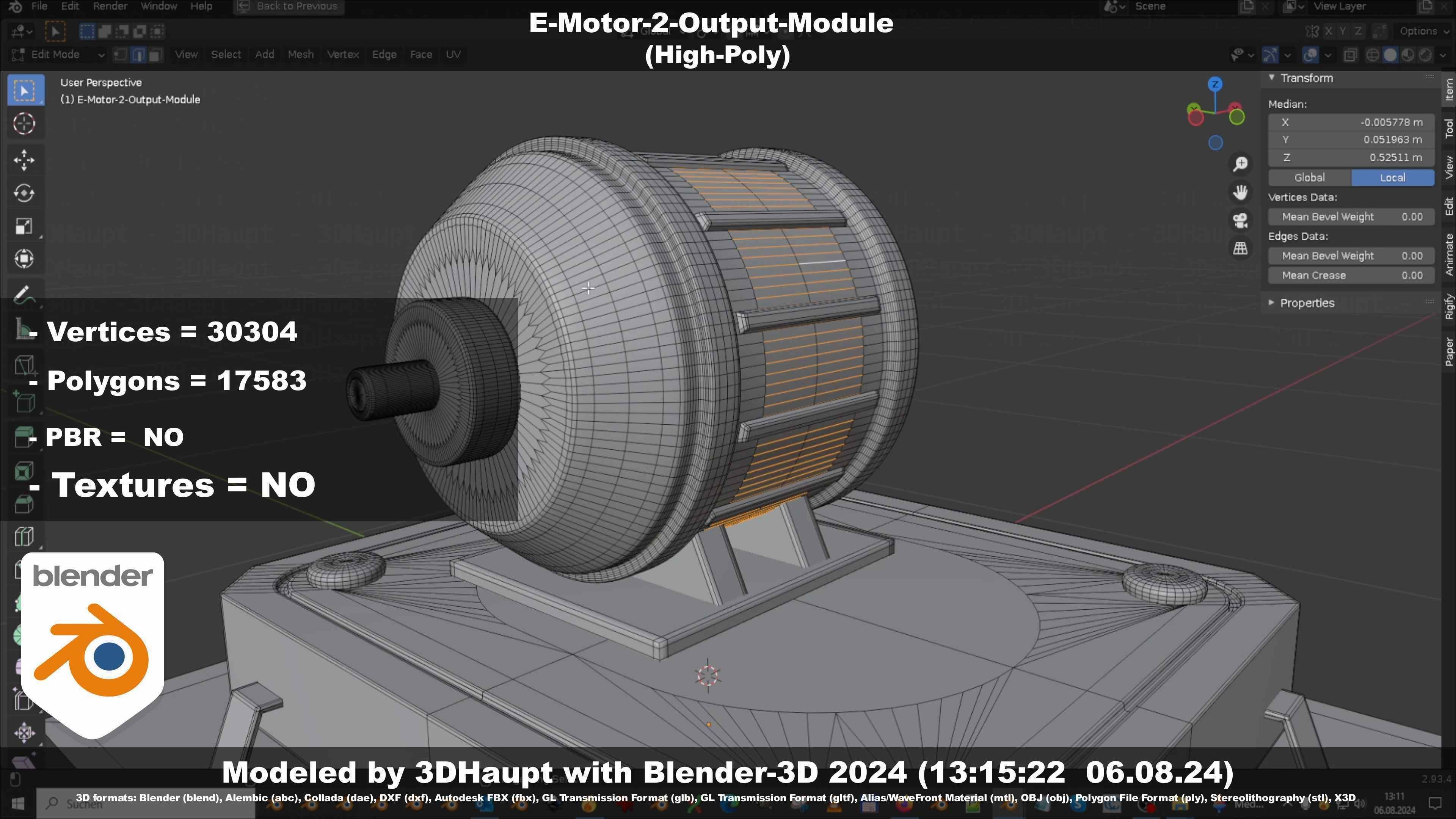Screen dimensions: 1456x819
Task: Switch to material preview shading
Action: coord(1408,55)
